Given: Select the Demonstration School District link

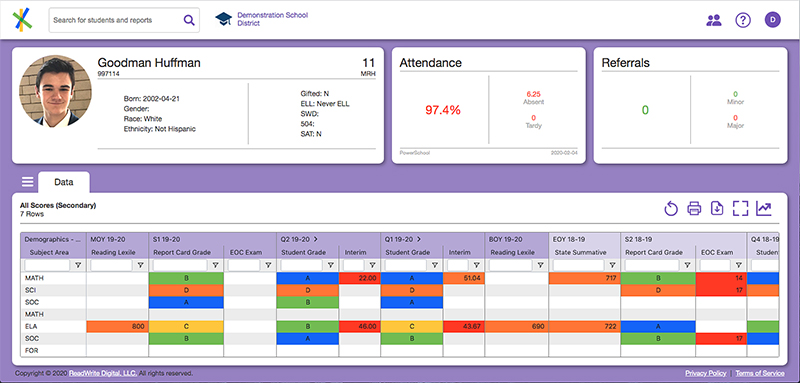Looking at the screenshot, I should (272, 19).
